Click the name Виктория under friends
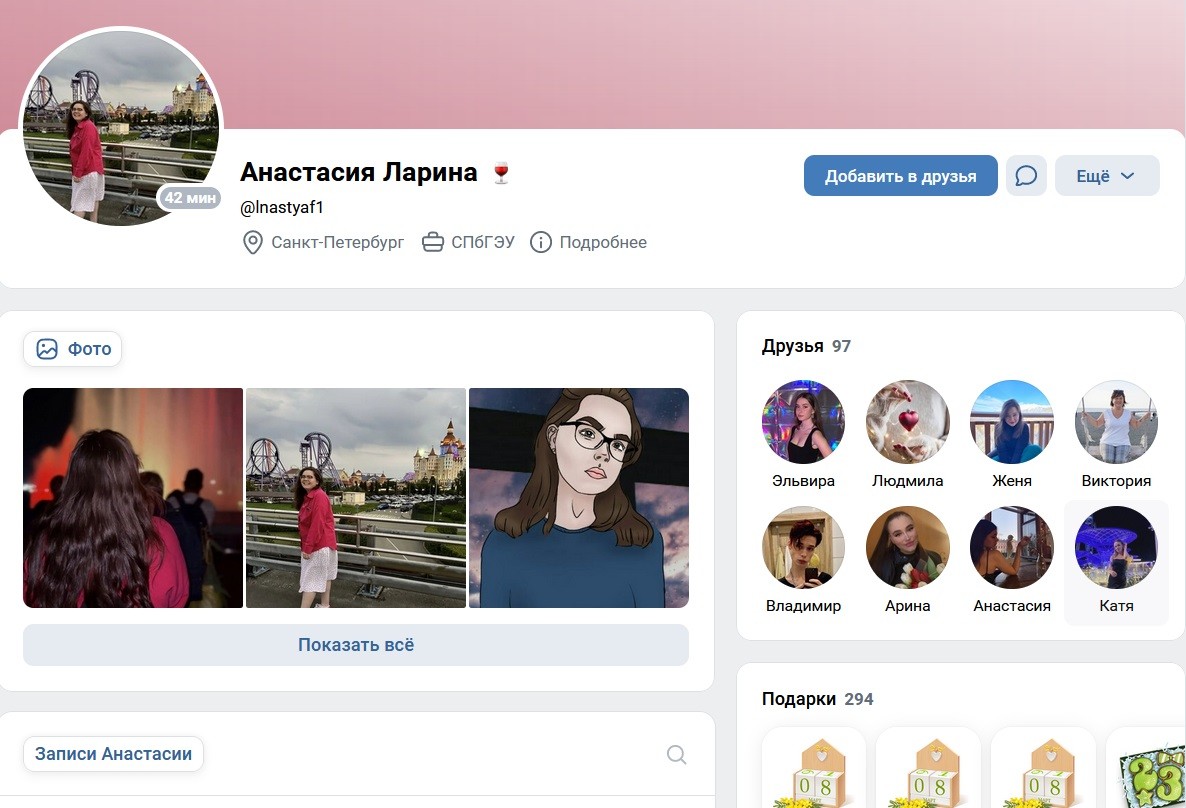This screenshot has height=808, width=1186. 1116,480
